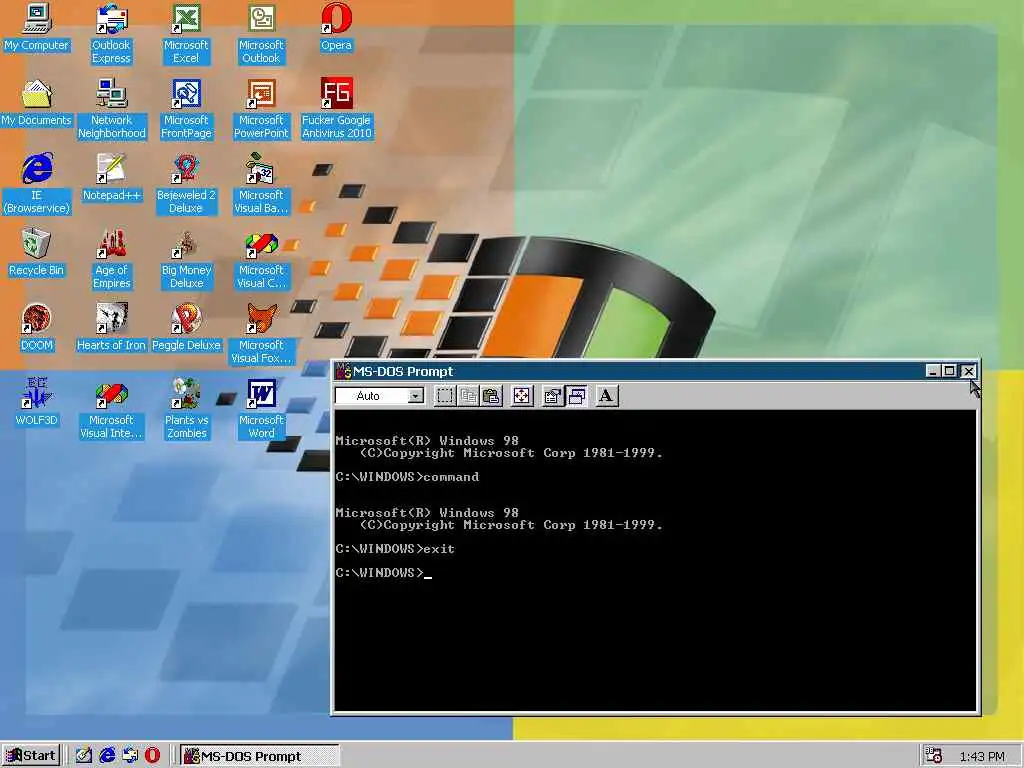This screenshot has height=768, width=1024.
Task: Select Notepad++ desktop shortcut
Action: click(x=111, y=178)
